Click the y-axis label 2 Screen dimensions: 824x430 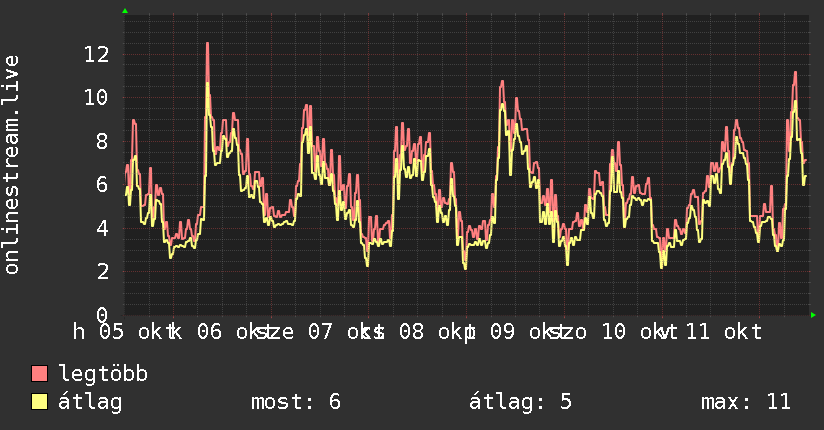pos(102,271)
